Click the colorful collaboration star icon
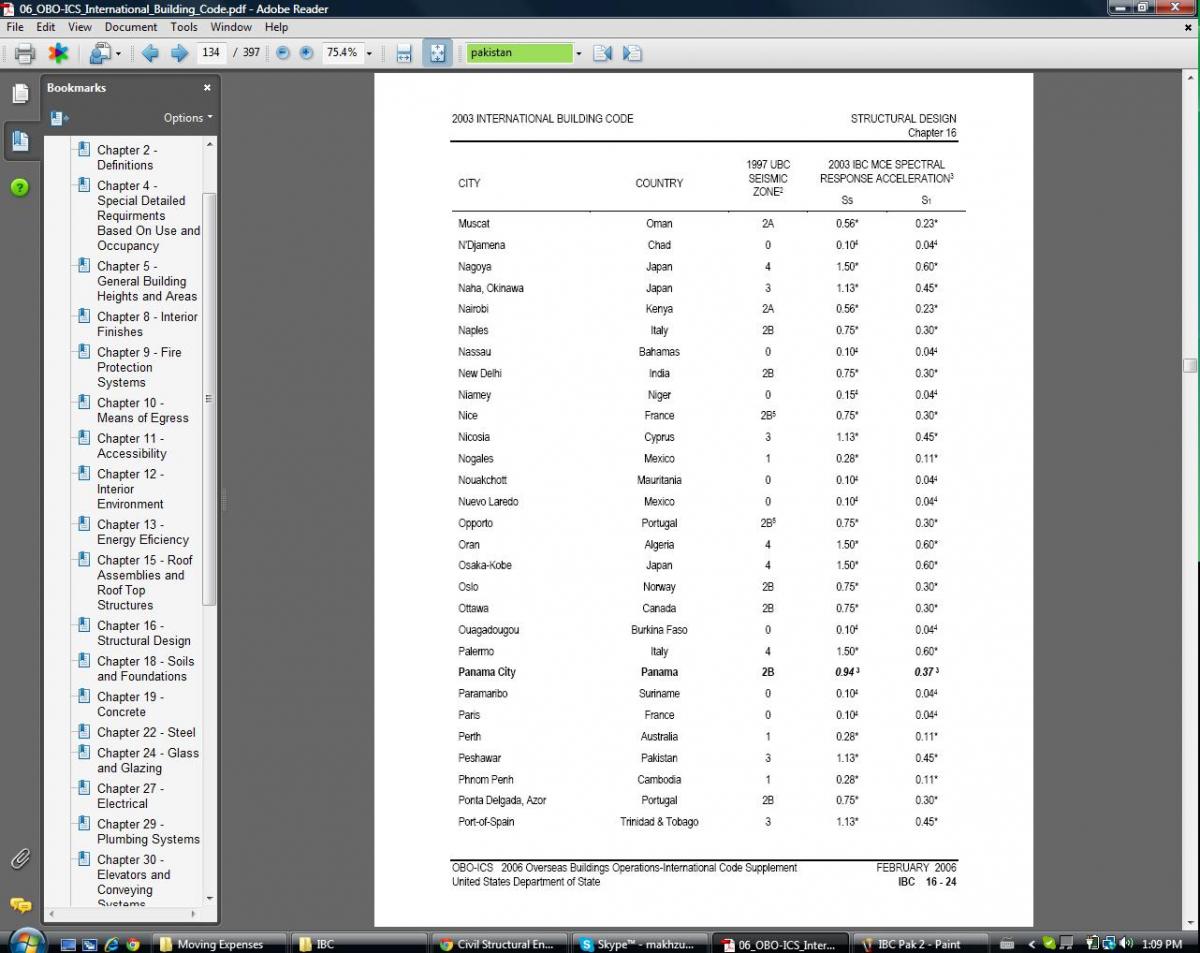 coord(59,53)
